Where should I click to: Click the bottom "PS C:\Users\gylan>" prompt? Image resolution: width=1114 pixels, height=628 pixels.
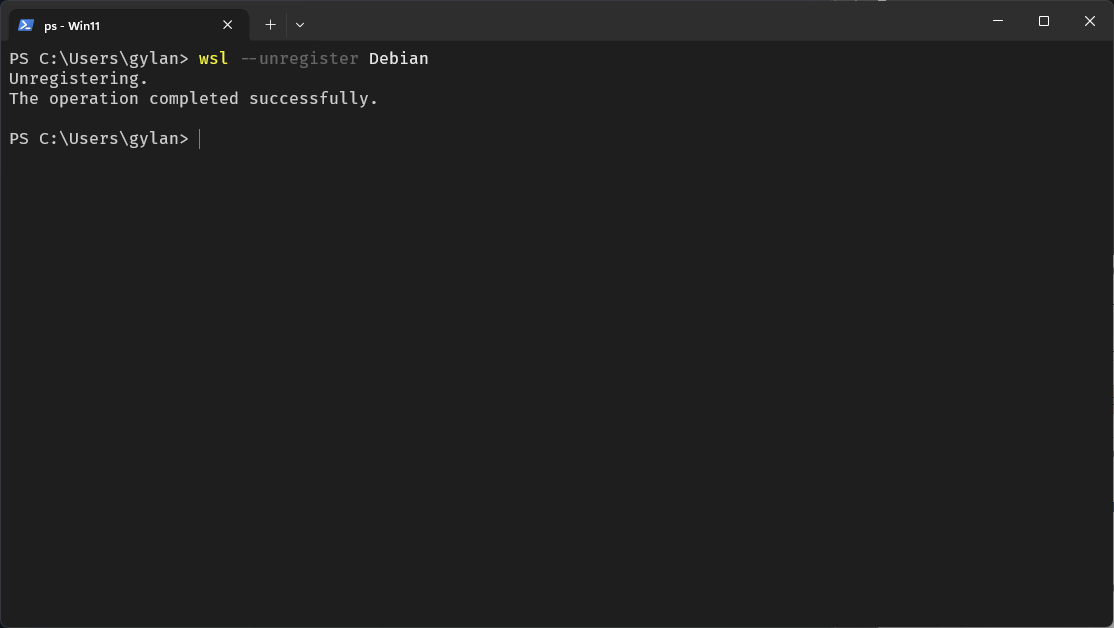point(98,139)
